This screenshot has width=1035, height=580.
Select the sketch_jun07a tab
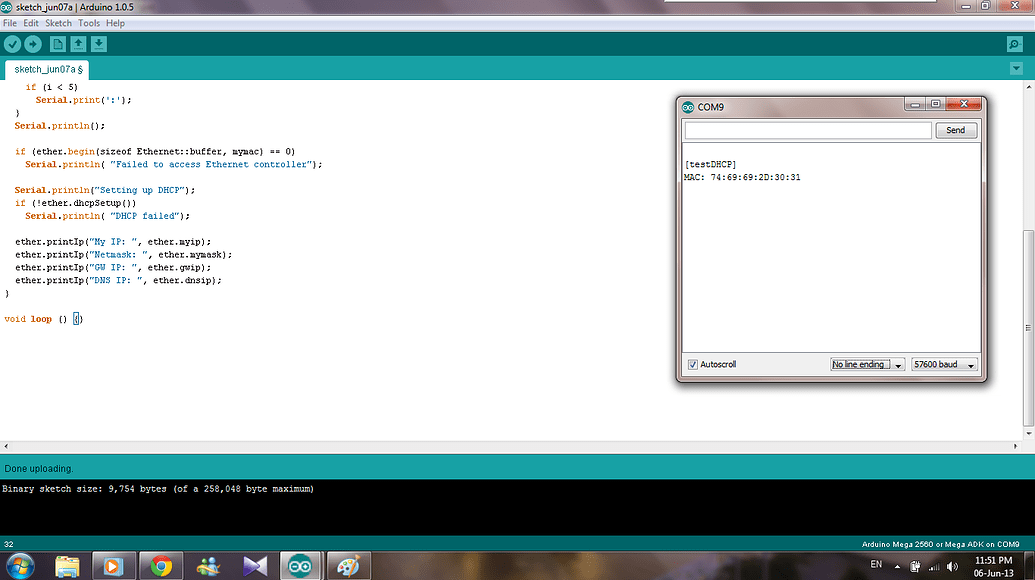click(x=46, y=69)
